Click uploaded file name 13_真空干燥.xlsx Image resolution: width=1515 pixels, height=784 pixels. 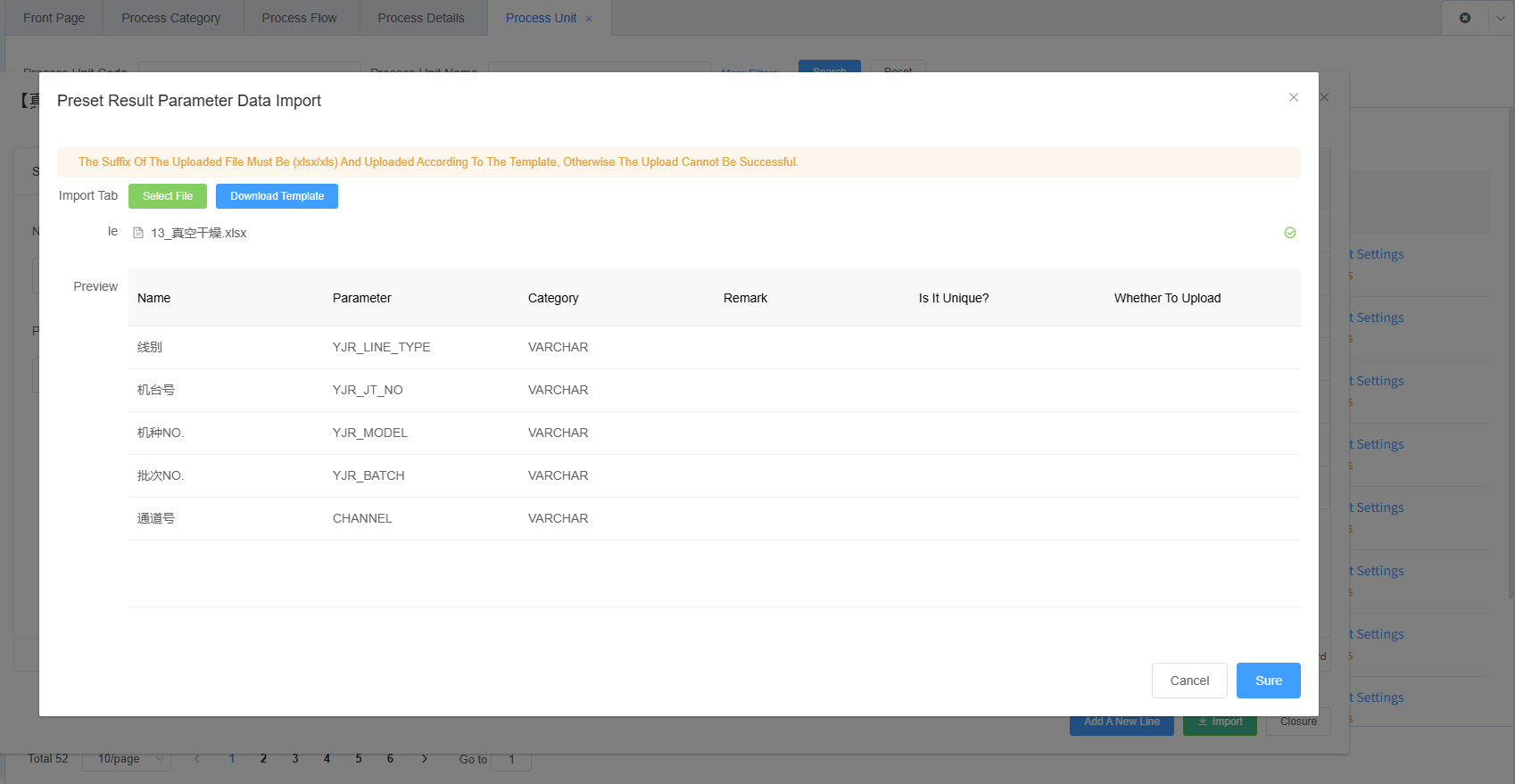198,233
